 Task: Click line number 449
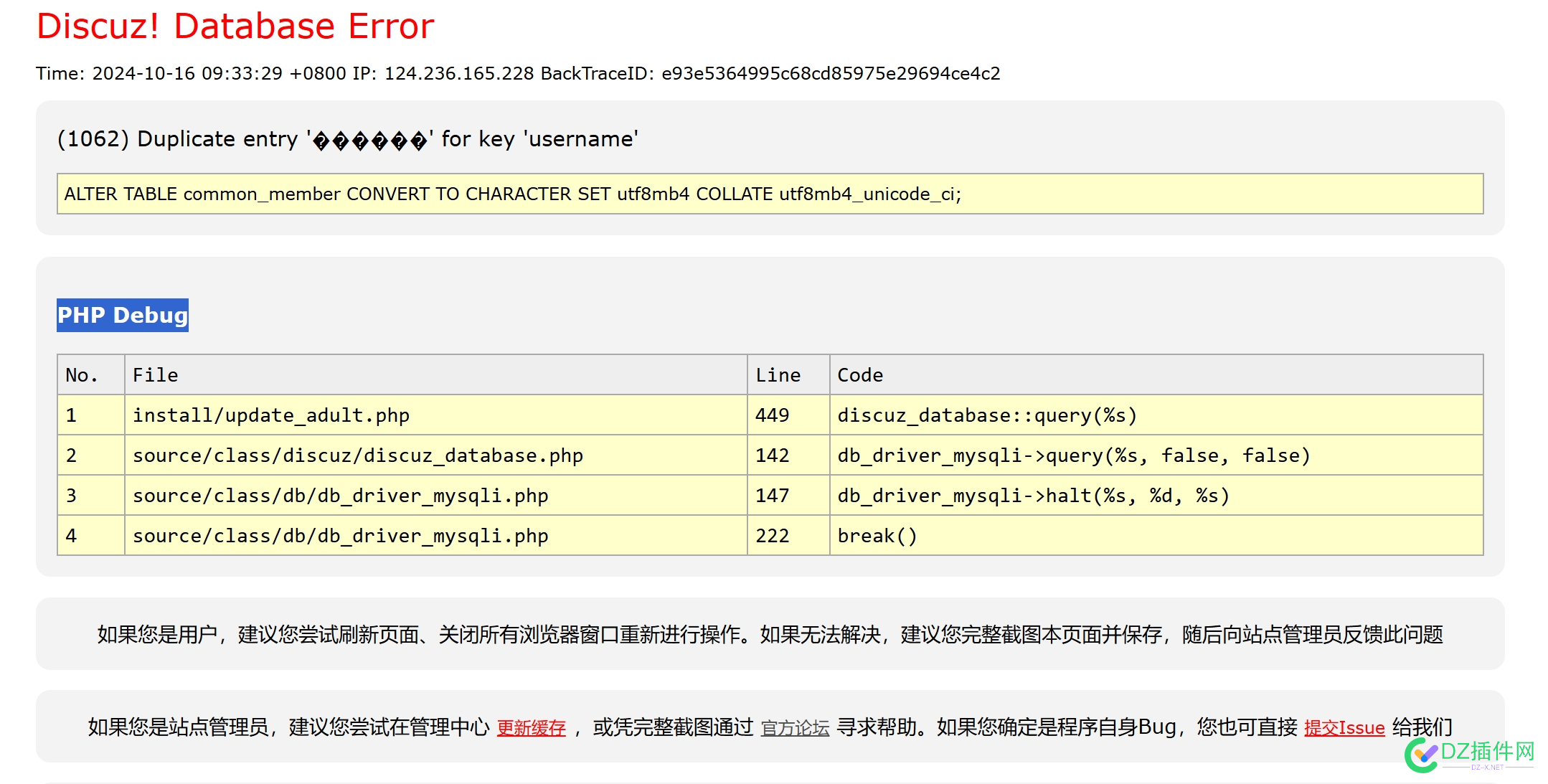[x=788, y=415]
